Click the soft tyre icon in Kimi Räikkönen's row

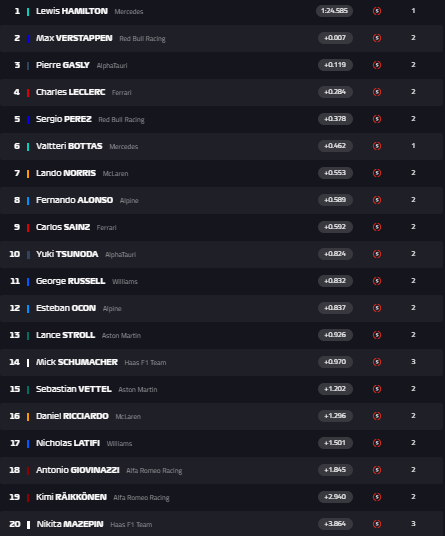tap(377, 497)
